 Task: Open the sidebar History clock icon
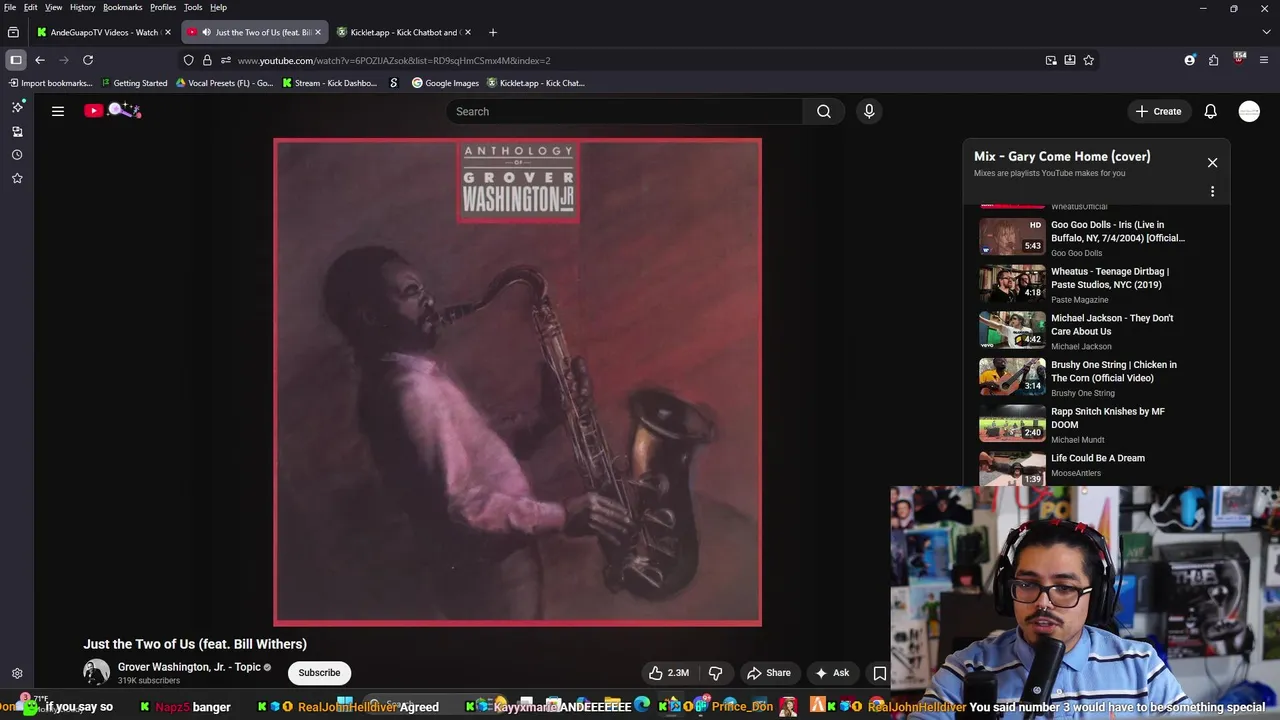tap(17, 155)
